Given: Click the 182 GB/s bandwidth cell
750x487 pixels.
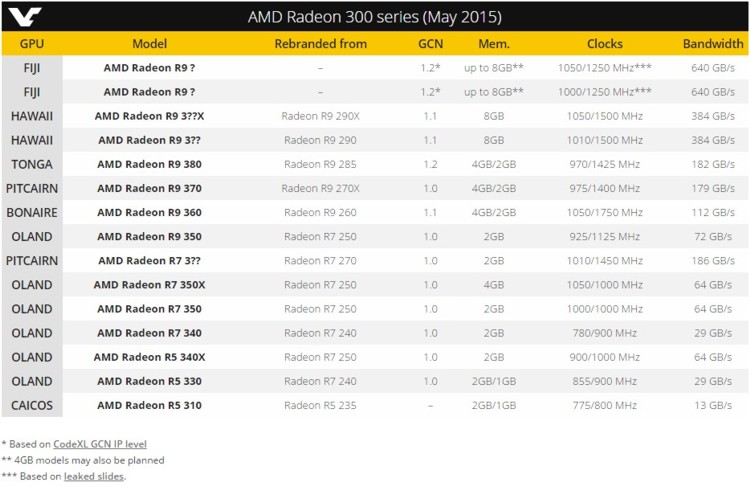Looking at the screenshot, I should [x=713, y=164].
